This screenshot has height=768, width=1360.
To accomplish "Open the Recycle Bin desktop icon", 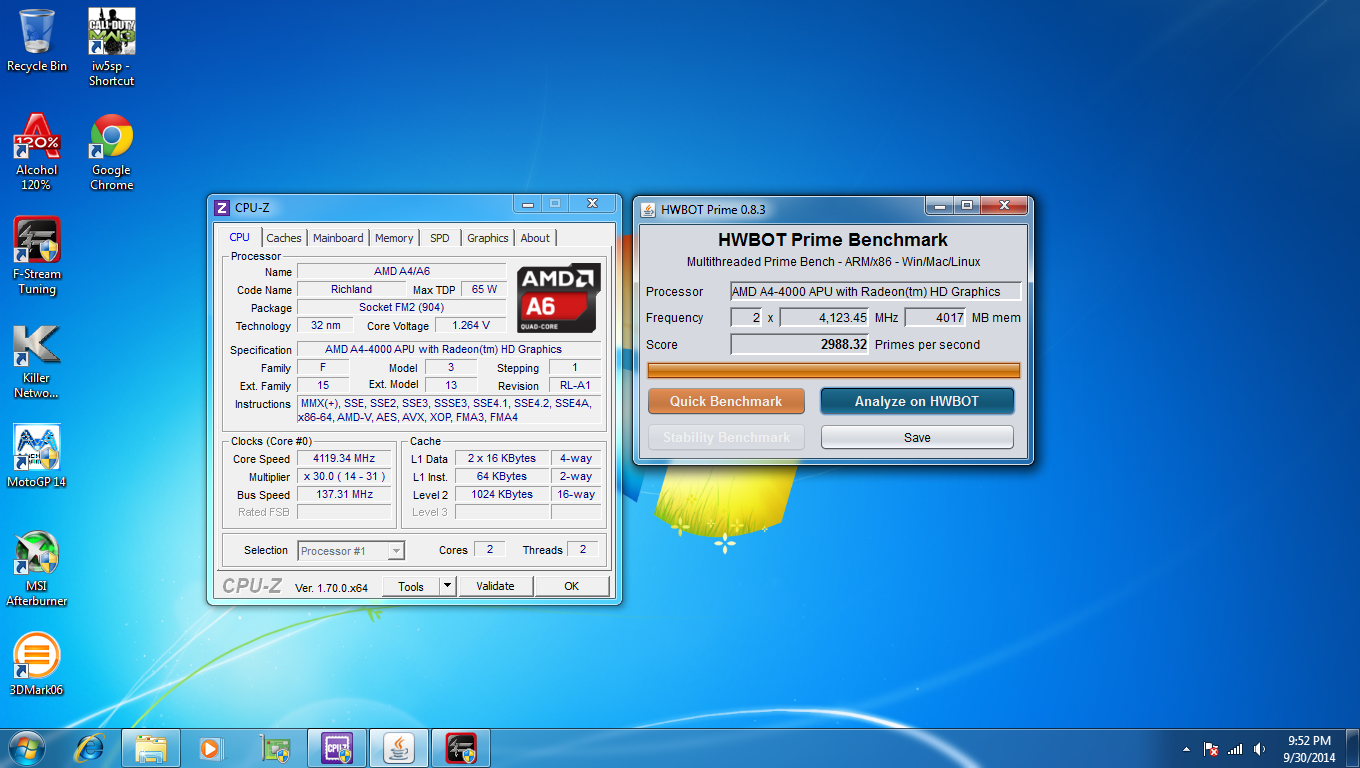I will 37,40.
